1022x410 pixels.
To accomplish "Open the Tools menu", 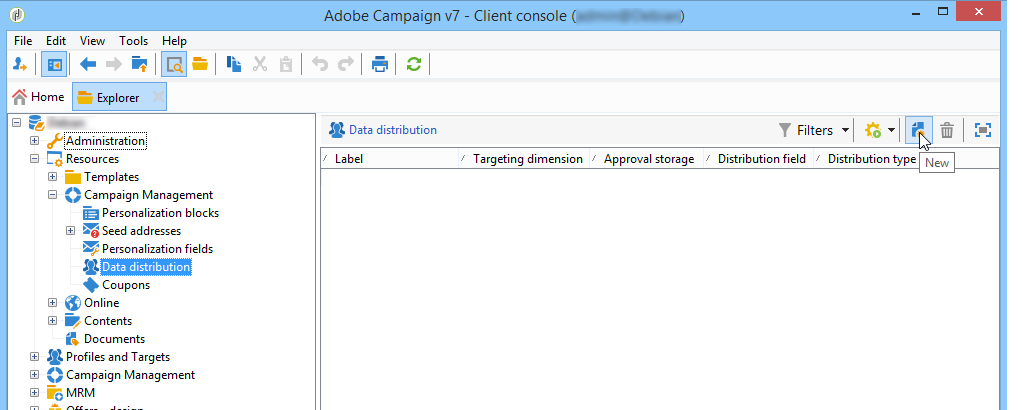I will (x=134, y=40).
